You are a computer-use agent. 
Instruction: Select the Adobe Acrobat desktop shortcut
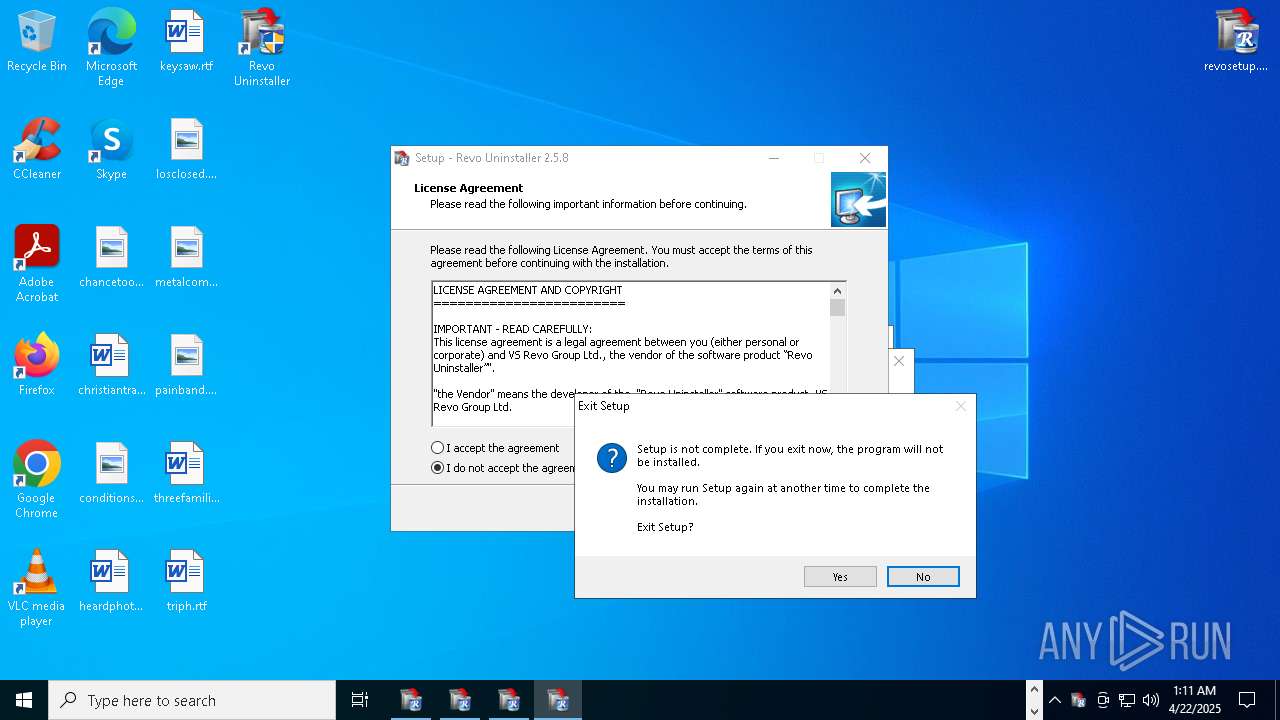point(37,264)
